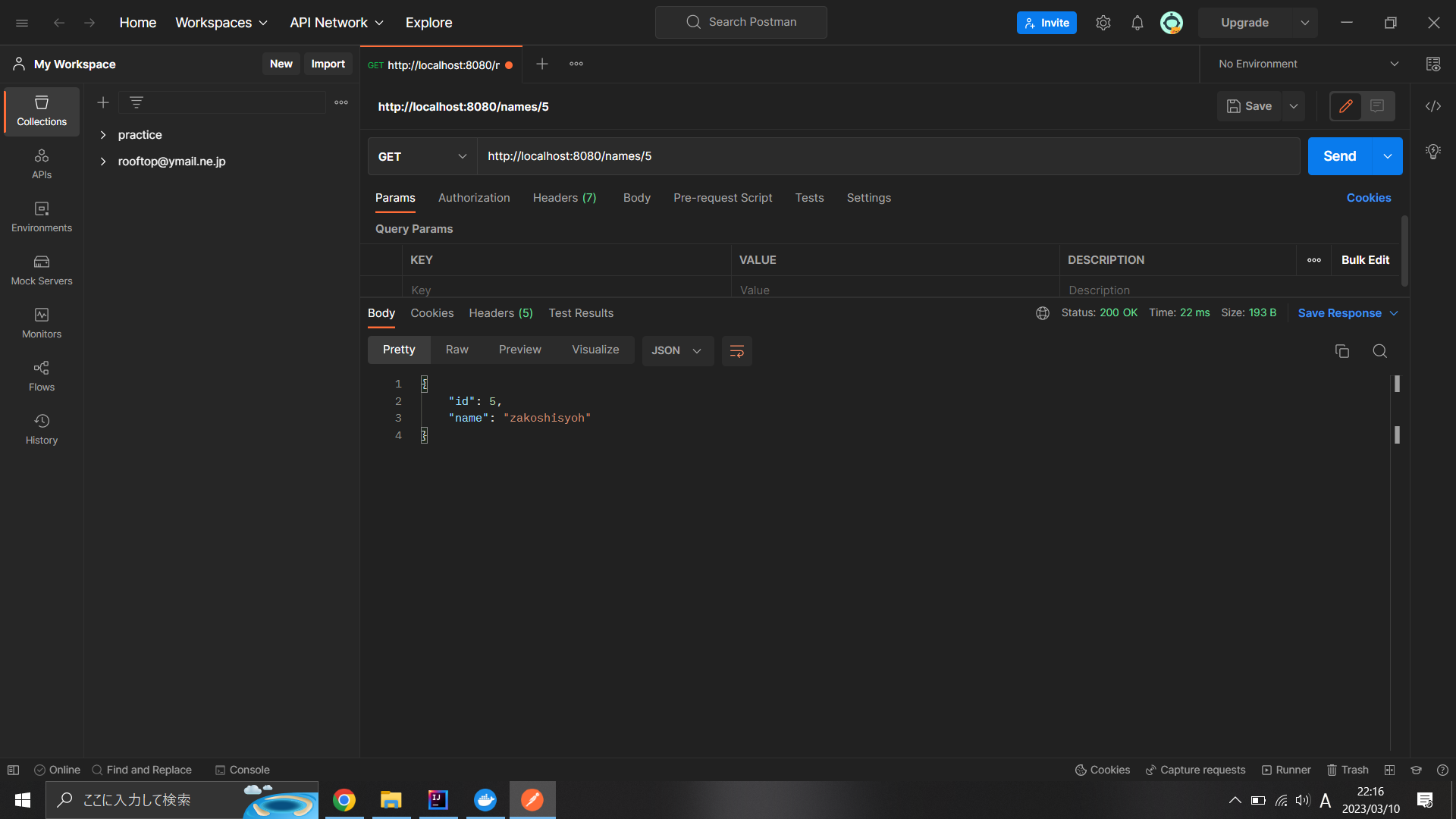
Task: Search within the response body
Action: coord(1379,351)
